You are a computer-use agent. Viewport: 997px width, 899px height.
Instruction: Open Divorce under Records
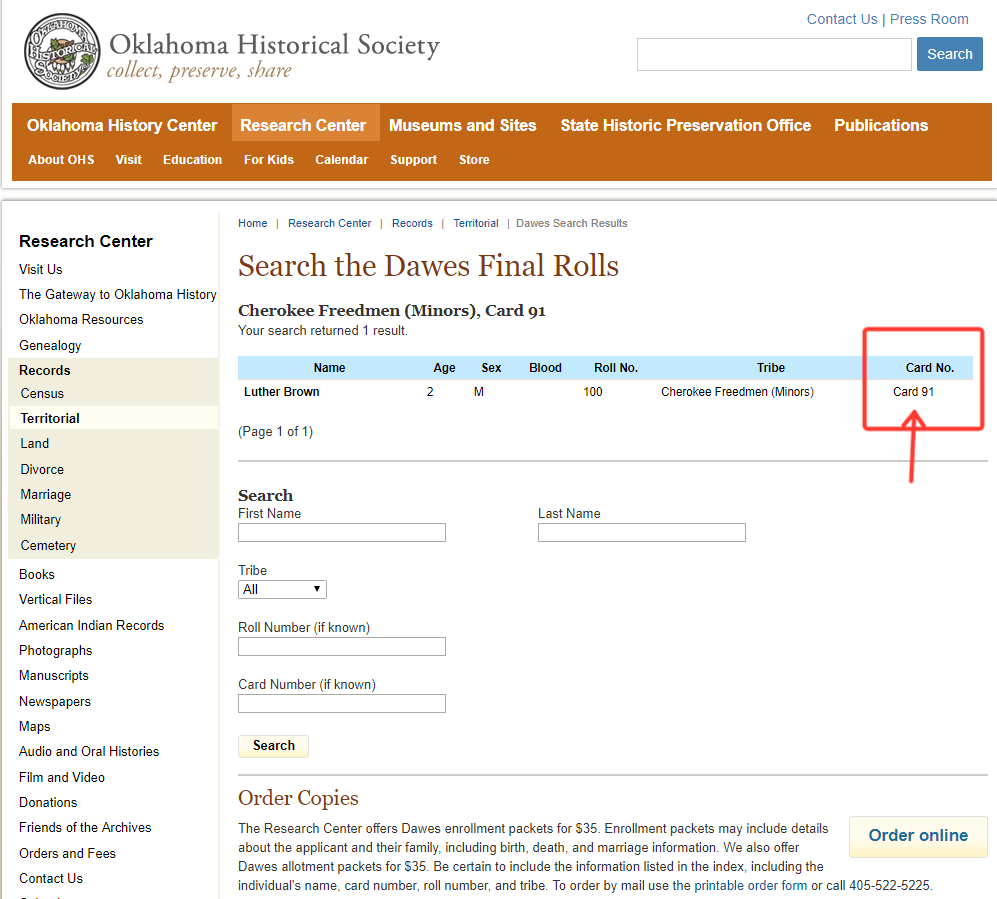click(x=42, y=469)
